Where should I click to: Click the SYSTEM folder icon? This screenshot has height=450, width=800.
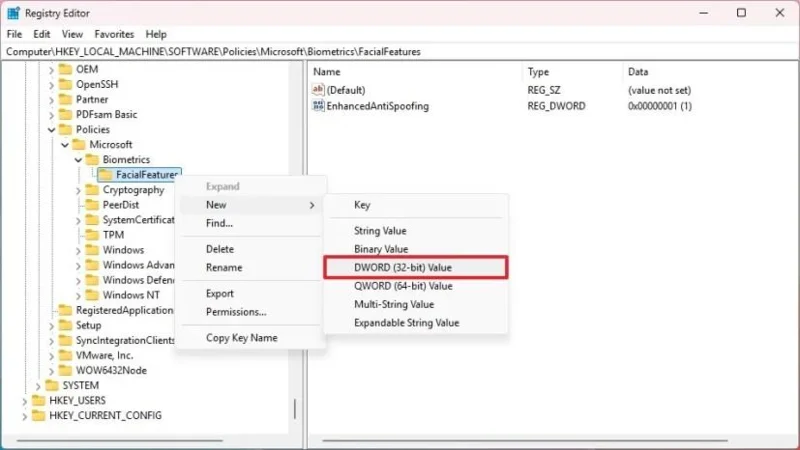click(x=52, y=385)
